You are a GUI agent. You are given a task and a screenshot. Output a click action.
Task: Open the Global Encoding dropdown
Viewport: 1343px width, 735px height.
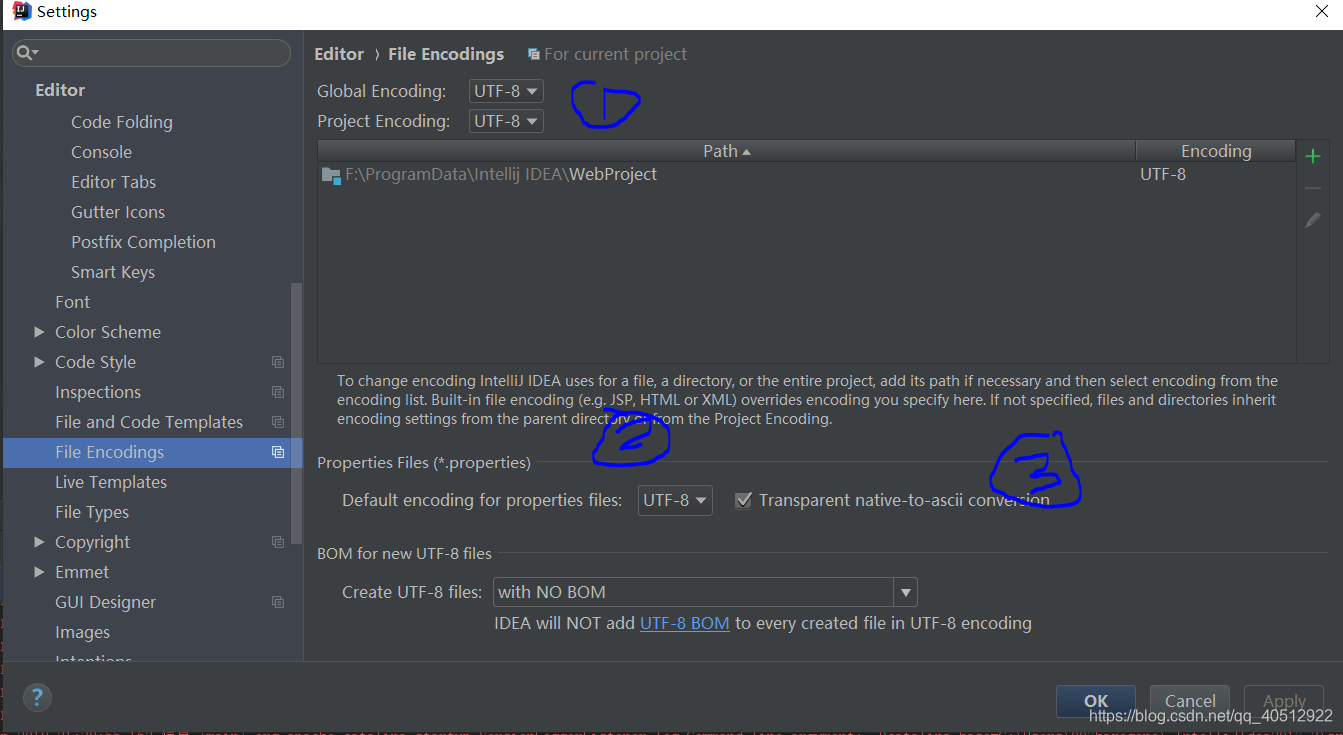click(506, 91)
